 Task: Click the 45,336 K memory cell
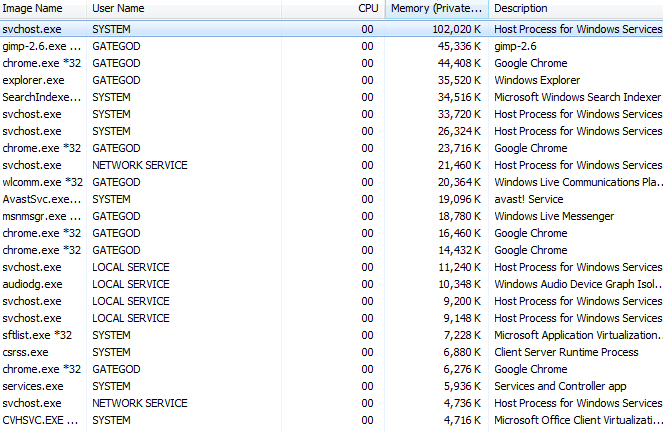click(x=459, y=46)
